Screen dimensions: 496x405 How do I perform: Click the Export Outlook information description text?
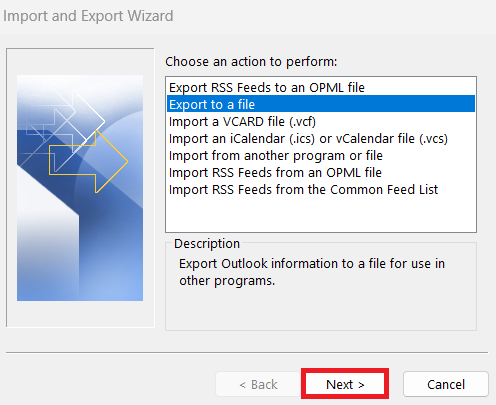pyautogui.click(x=312, y=272)
